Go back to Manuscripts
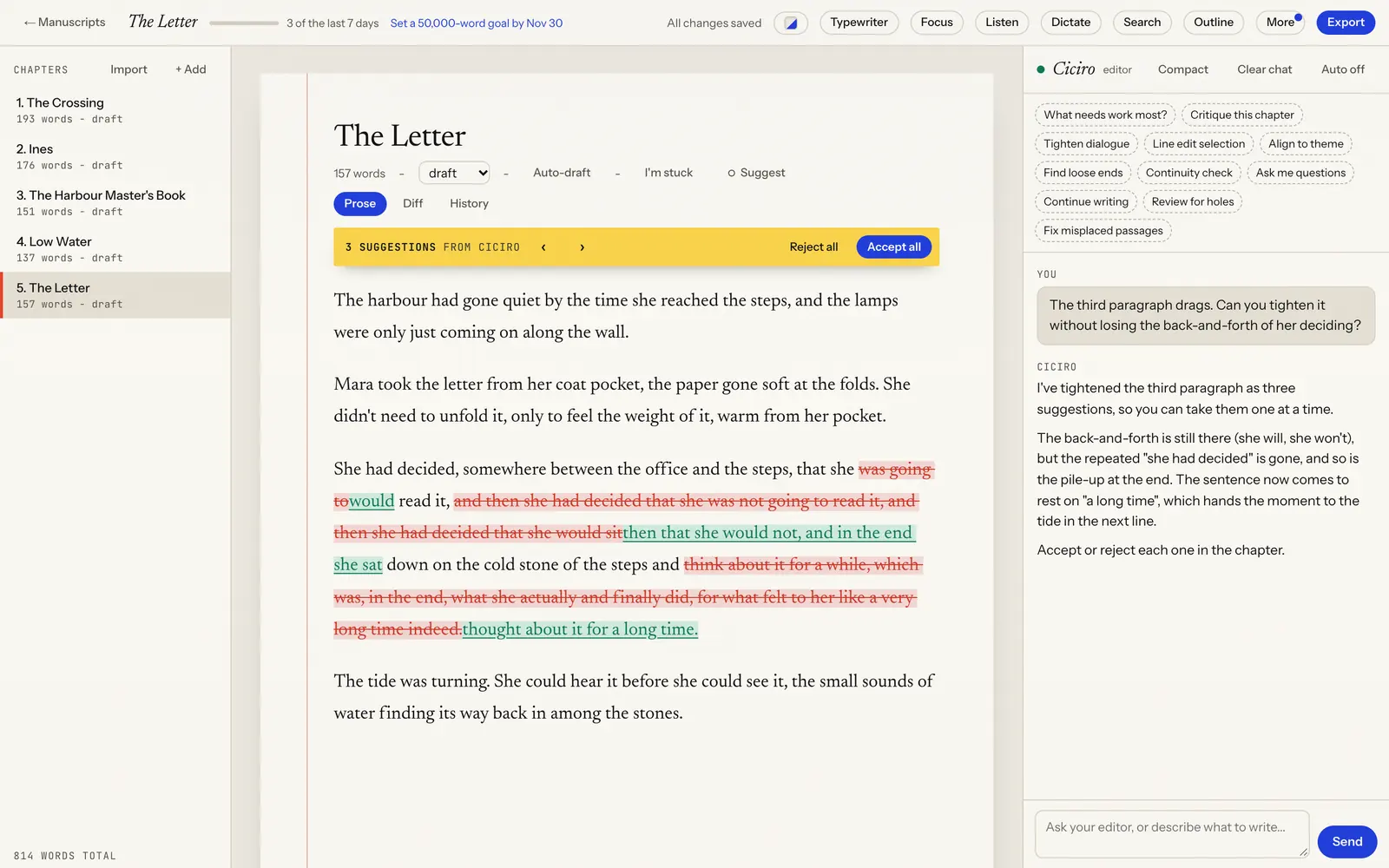 (64, 23)
